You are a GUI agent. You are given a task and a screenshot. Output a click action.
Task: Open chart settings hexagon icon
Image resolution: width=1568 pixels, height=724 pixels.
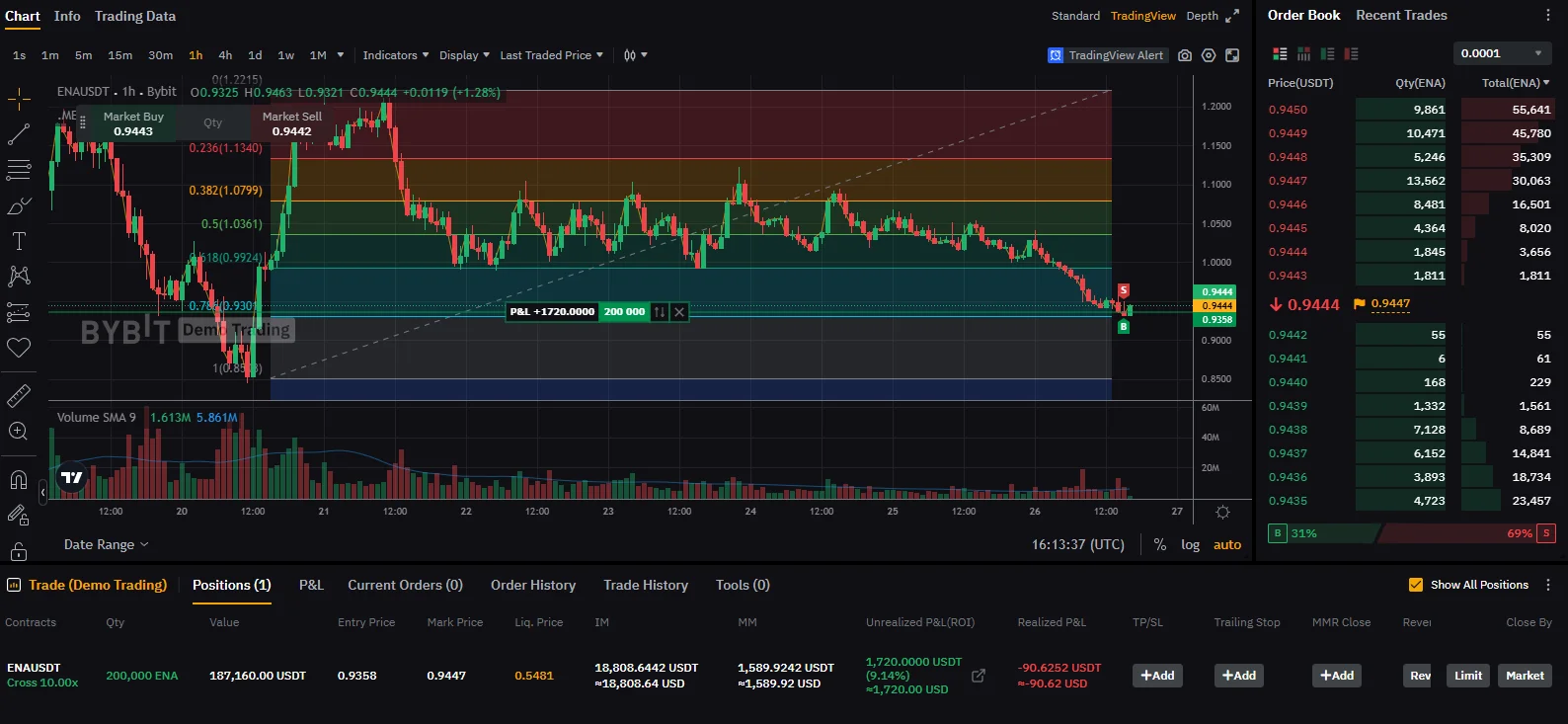[x=1209, y=55]
